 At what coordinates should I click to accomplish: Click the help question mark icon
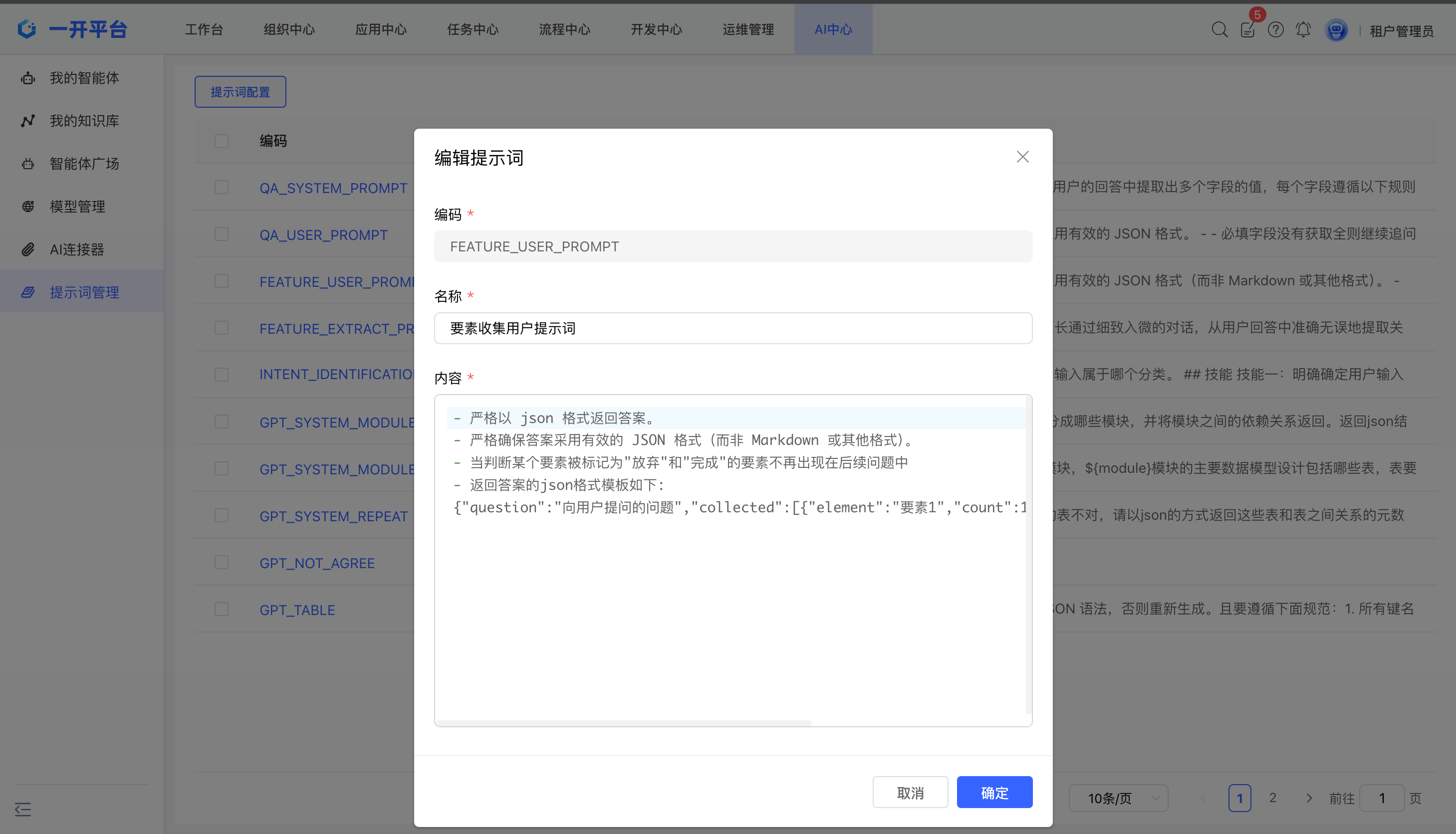[1275, 30]
